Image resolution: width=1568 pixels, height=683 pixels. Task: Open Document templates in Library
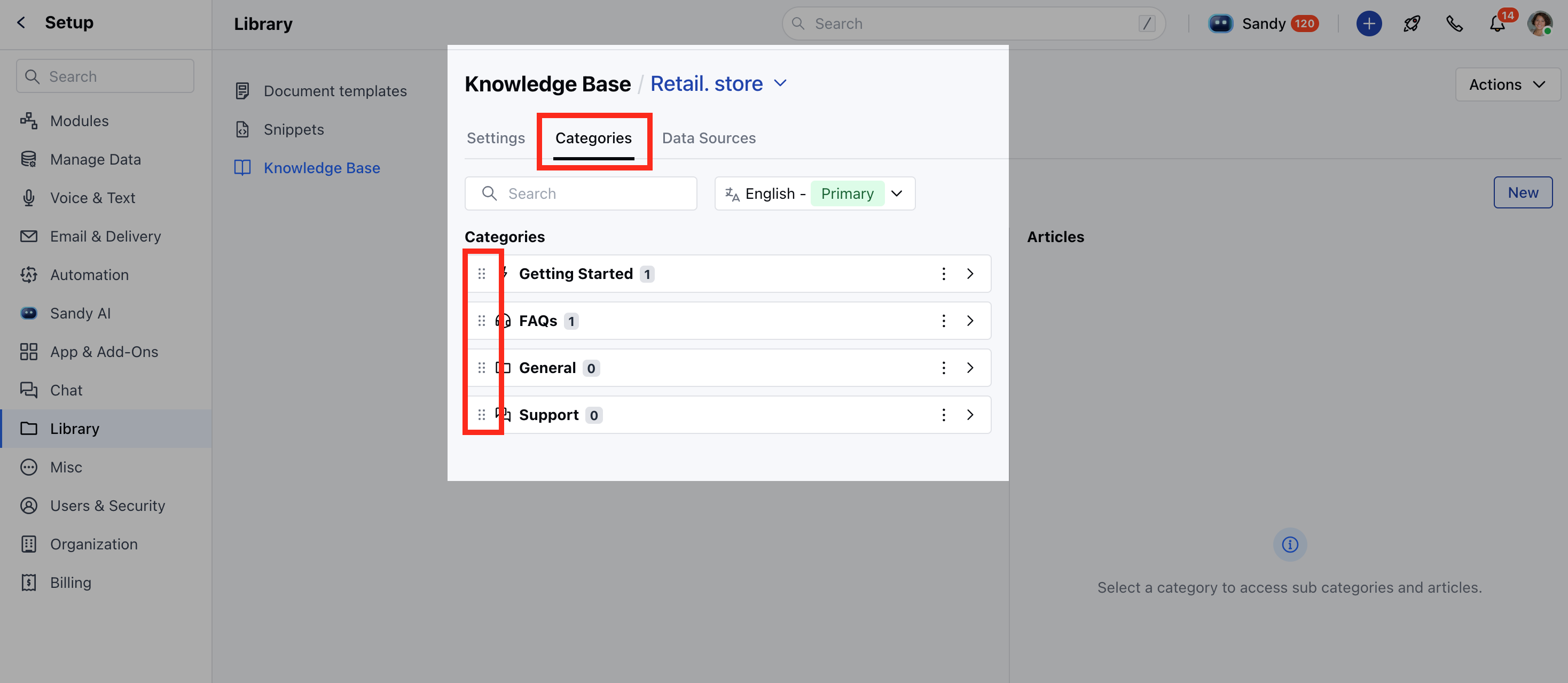coord(335,91)
